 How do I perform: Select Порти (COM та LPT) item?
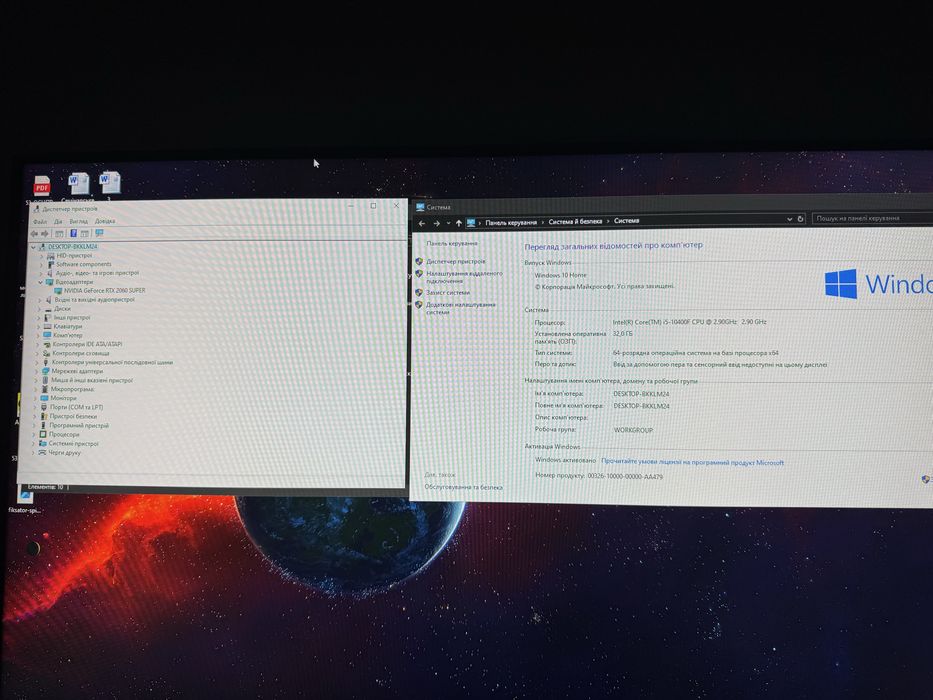pos(76,407)
